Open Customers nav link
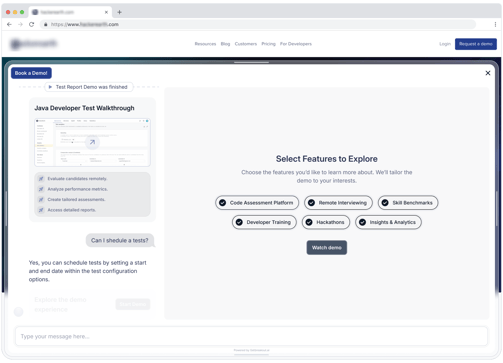503x363 pixels. [246, 44]
